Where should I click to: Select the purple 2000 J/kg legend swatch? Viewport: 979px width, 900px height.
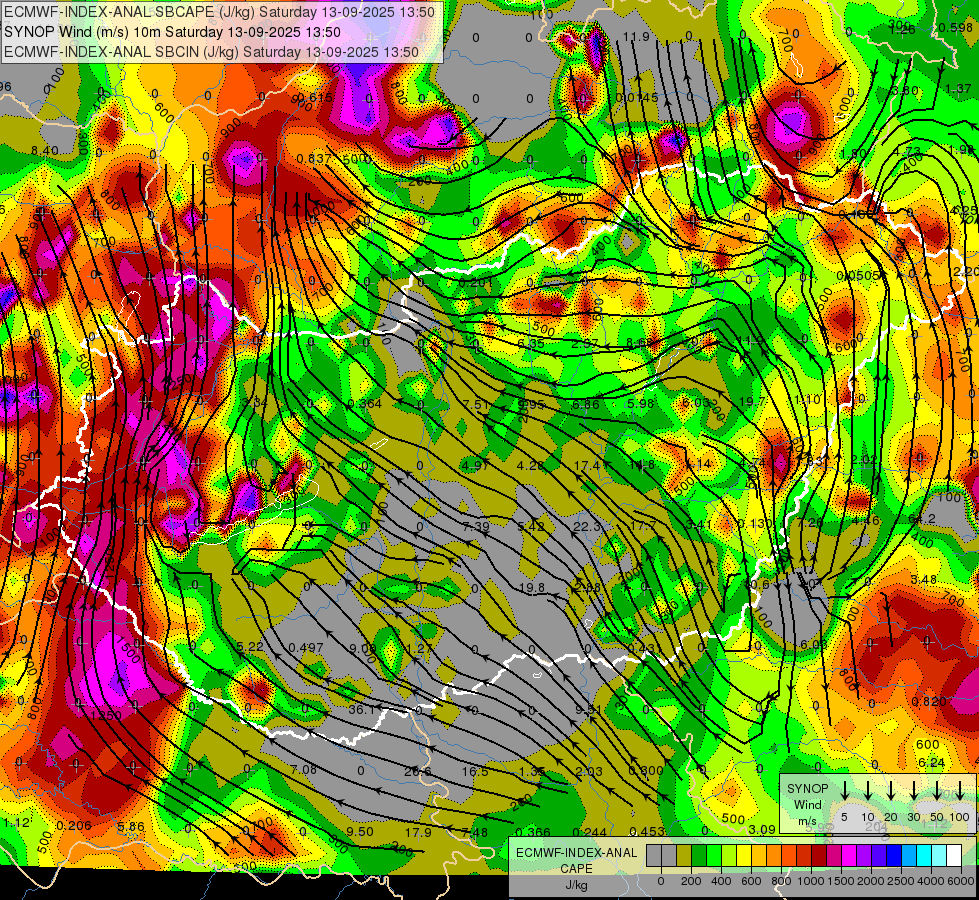click(x=863, y=856)
